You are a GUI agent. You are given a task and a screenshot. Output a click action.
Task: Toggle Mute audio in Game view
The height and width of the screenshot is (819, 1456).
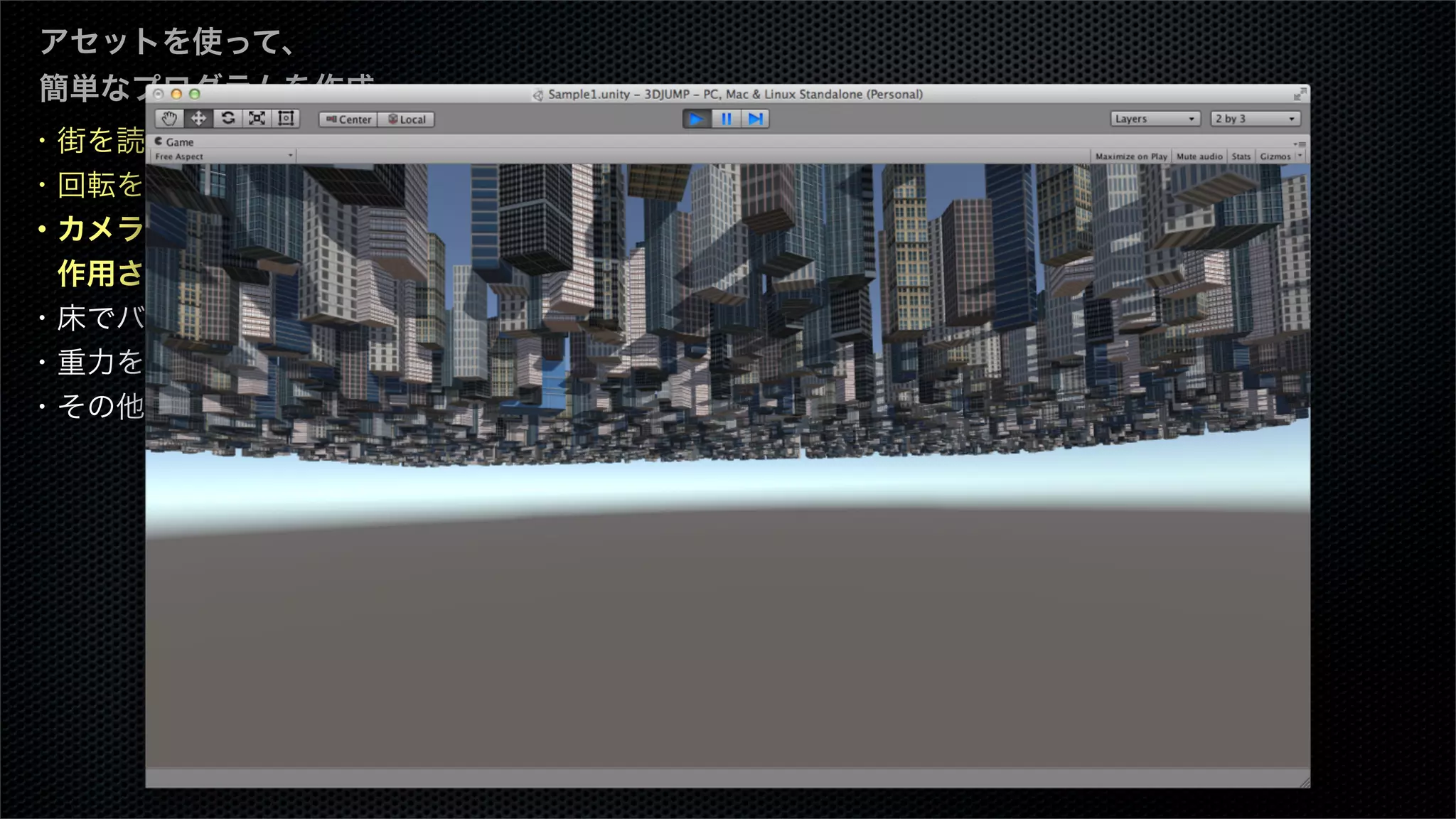(x=1199, y=156)
